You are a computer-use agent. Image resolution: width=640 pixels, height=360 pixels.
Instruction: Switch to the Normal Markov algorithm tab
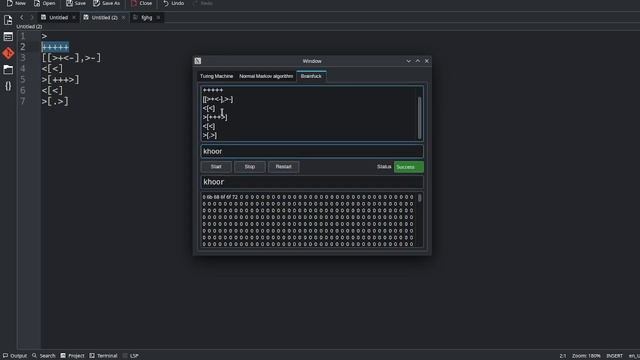click(266, 76)
